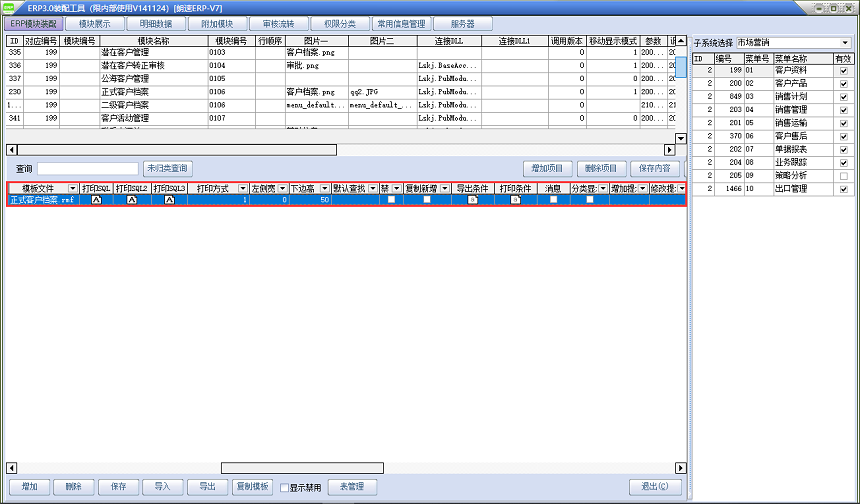Open the 打印SQL2 editor icon in selected row

click(x=131, y=200)
